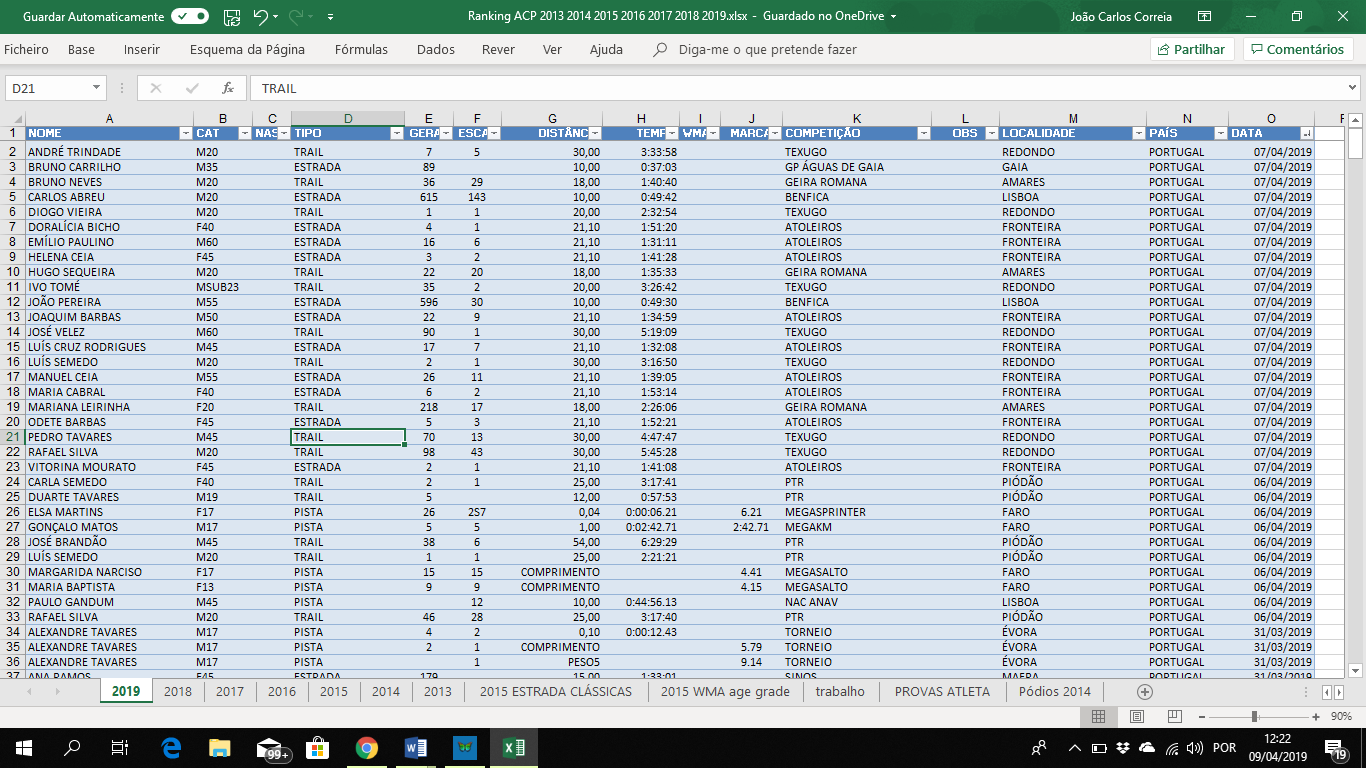The width and height of the screenshot is (1366, 768).
Task: Open the Fórmulas ribbon tab
Action: click(361, 49)
